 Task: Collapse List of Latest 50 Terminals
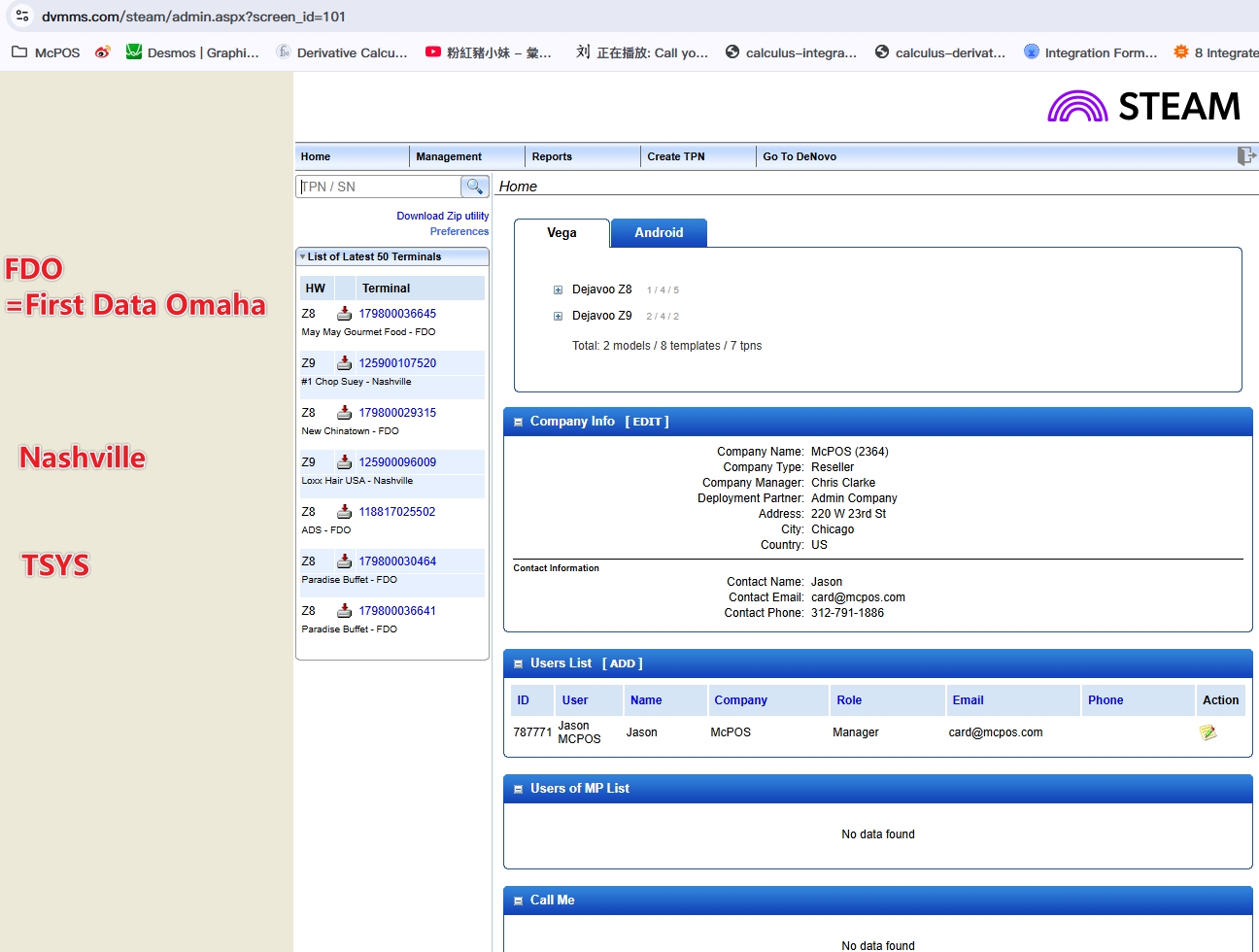tap(302, 256)
